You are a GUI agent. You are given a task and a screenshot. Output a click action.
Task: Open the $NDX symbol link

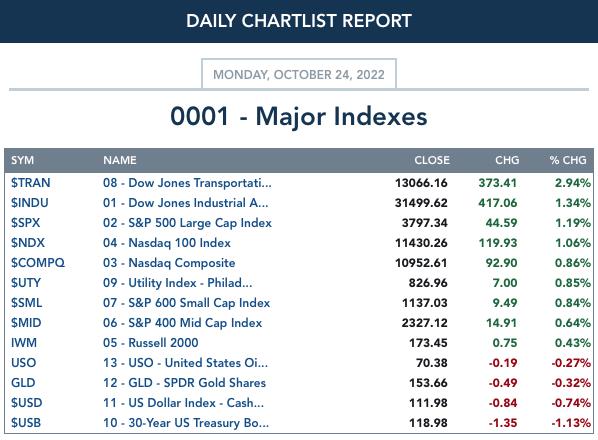tap(27, 243)
